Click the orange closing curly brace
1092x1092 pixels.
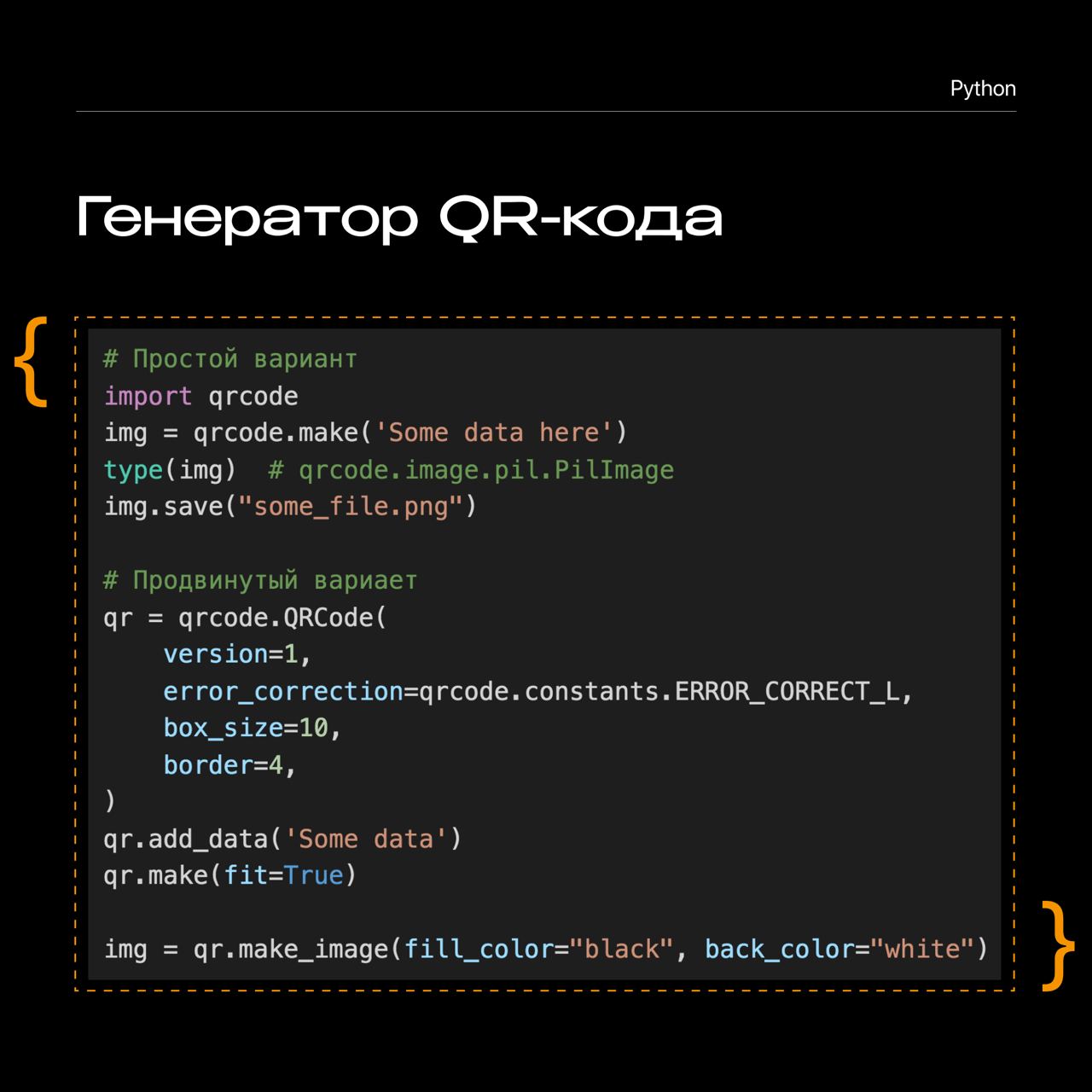1058,945
